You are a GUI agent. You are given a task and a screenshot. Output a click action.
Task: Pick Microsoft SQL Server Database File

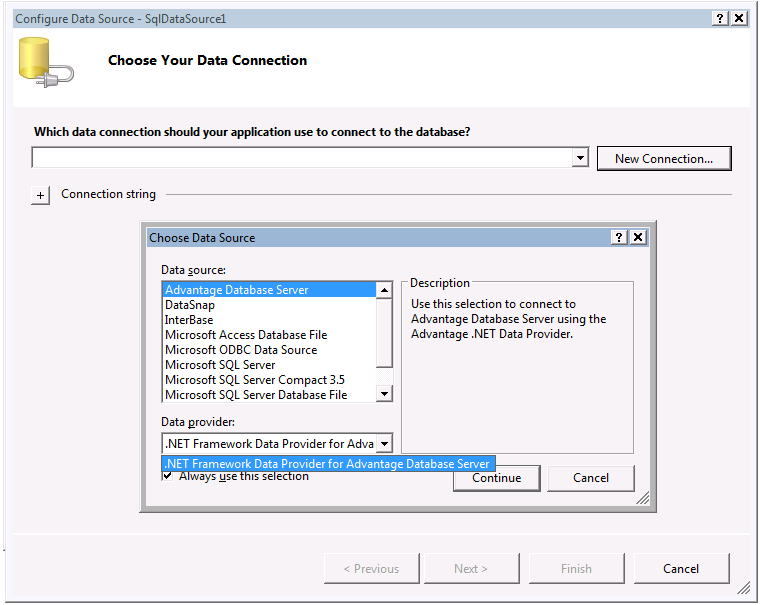coord(269,395)
